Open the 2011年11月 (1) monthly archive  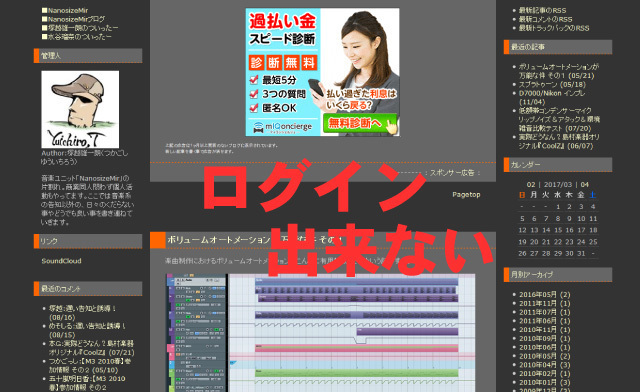544,303
